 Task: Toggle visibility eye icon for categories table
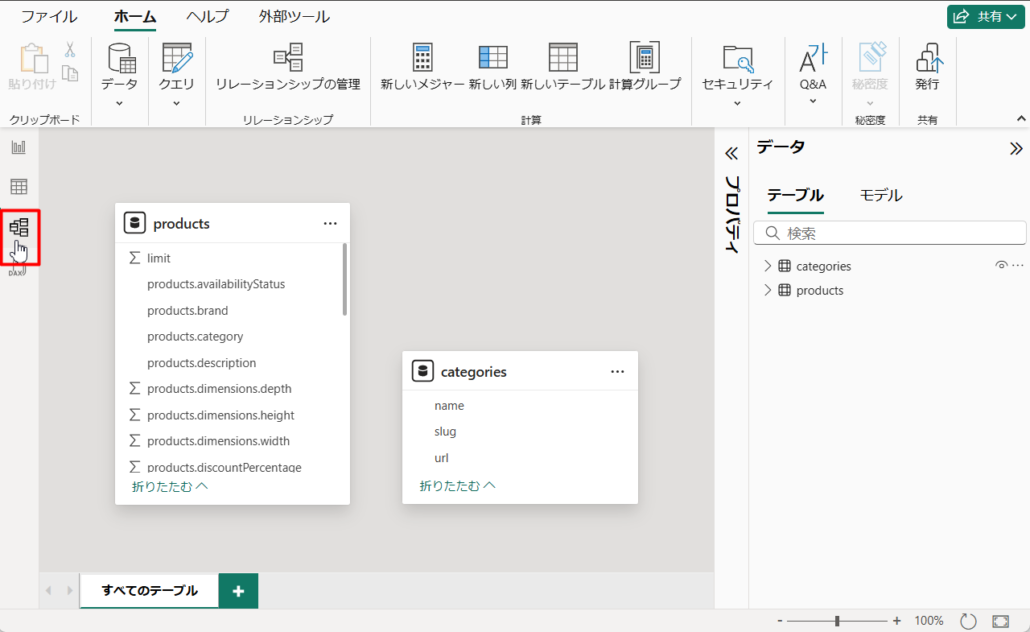click(x=1001, y=266)
